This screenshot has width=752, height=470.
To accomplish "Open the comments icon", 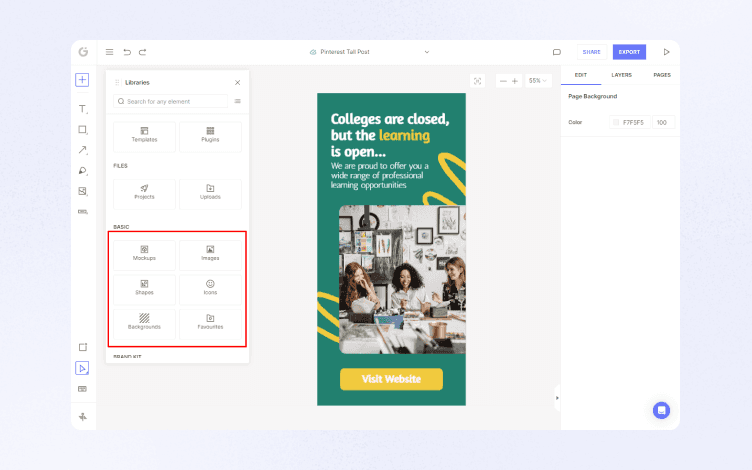I will [x=557, y=52].
